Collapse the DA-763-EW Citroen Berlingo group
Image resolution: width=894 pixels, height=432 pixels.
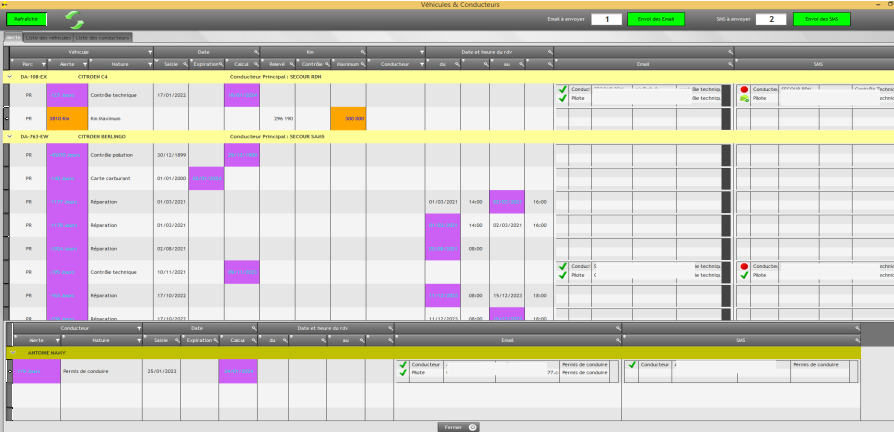click(x=10, y=136)
